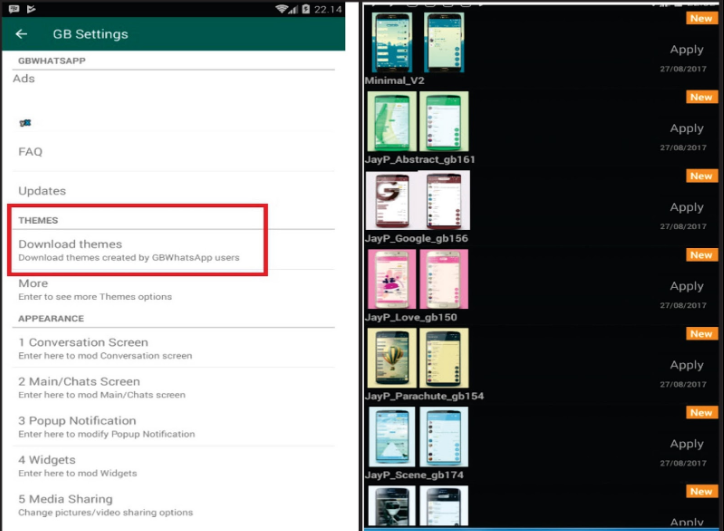
Task: Select the Minimal_V2 theme name
Action: (395, 80)
